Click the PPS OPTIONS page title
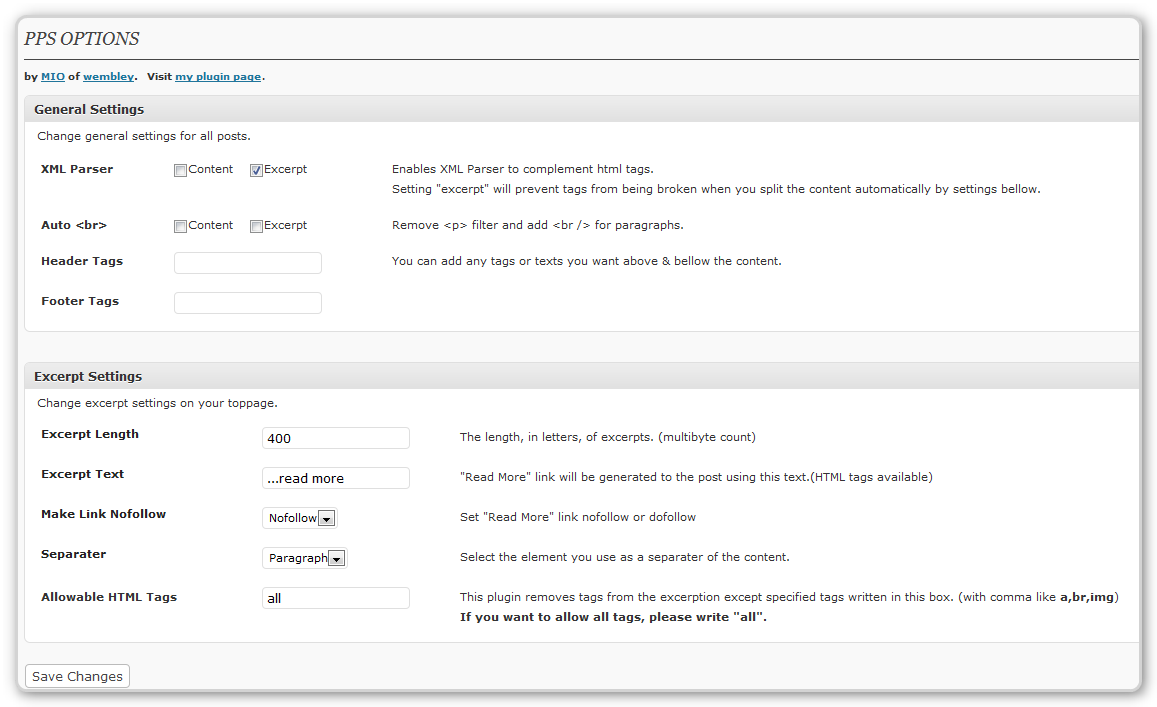 [x=82, y=38]
